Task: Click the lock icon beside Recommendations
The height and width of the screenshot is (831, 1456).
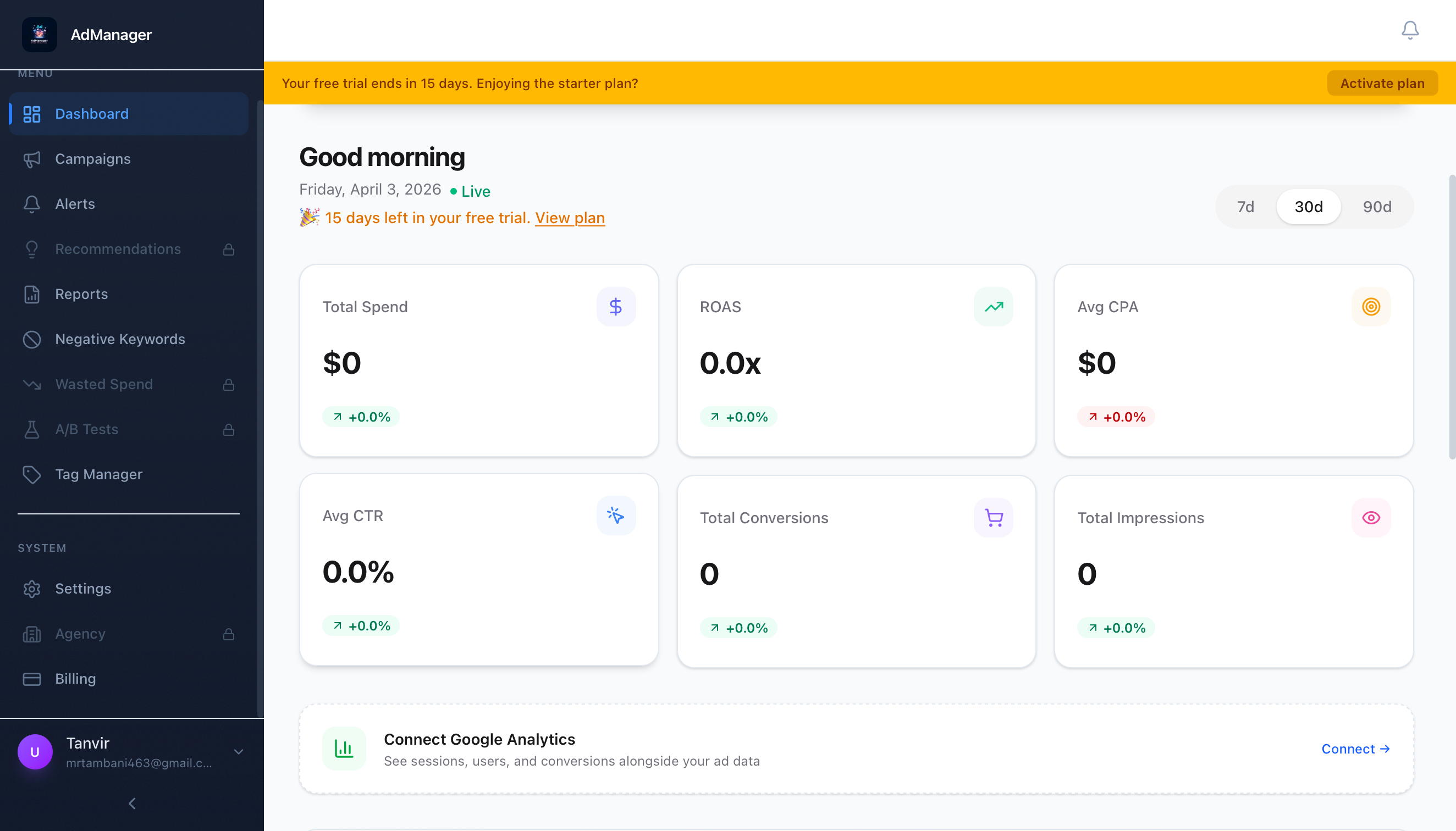Action: pyautogui.click(x=228, y=250)
